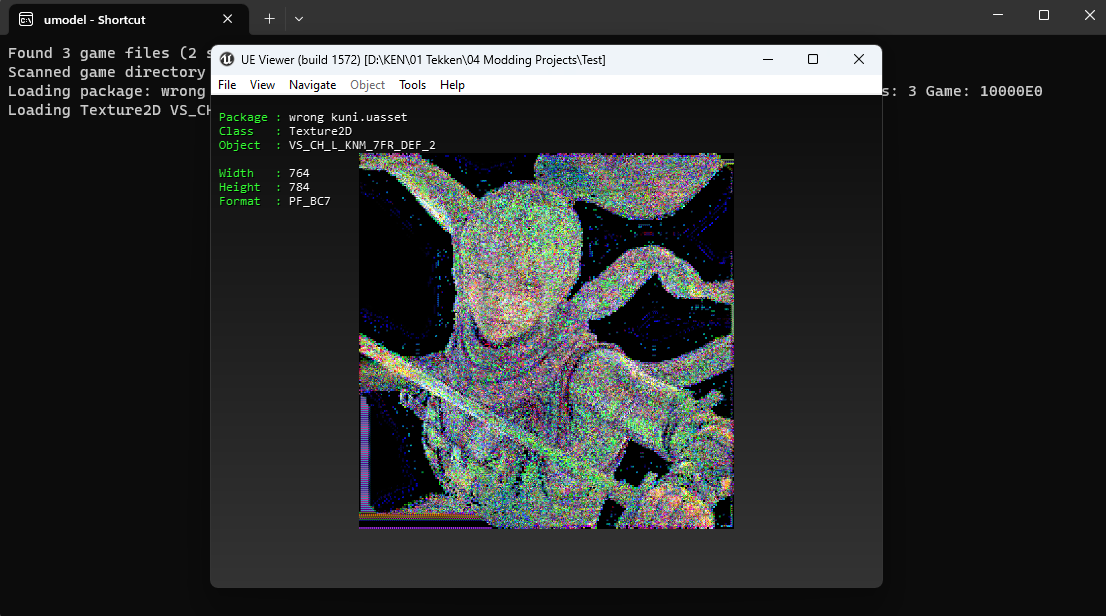Click the format value 'PF_BC7'

point(310,201)
